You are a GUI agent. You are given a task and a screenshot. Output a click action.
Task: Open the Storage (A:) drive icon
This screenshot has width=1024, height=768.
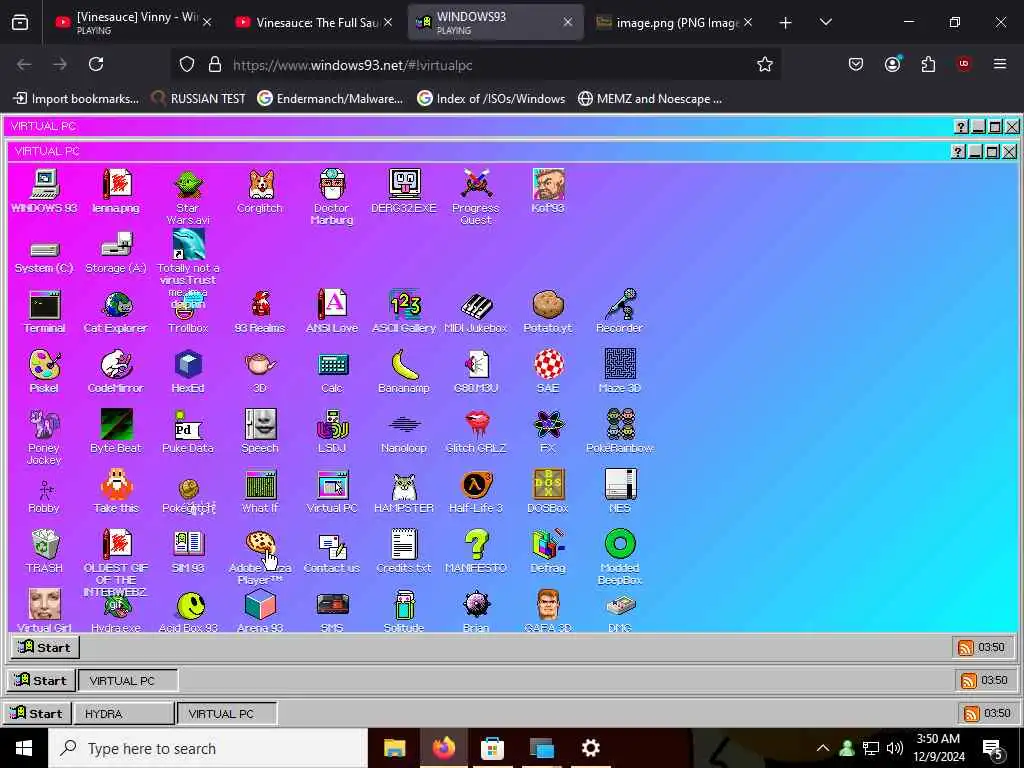(116, 253)
